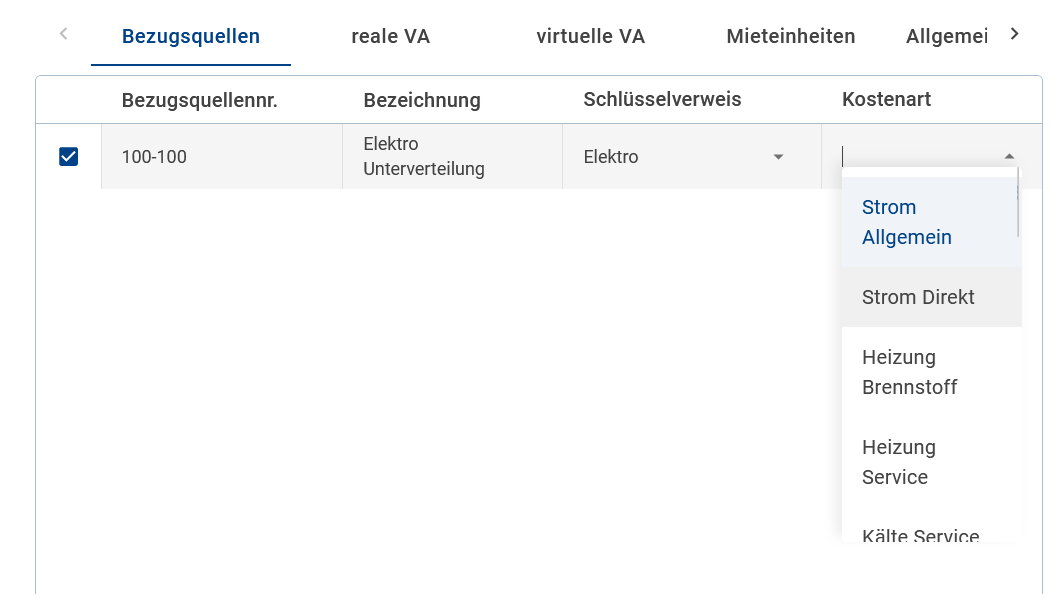This screenshot has height=598, width=1060.
Task: Click the dropdown list scrollbar
Action: pos(1018,205)
